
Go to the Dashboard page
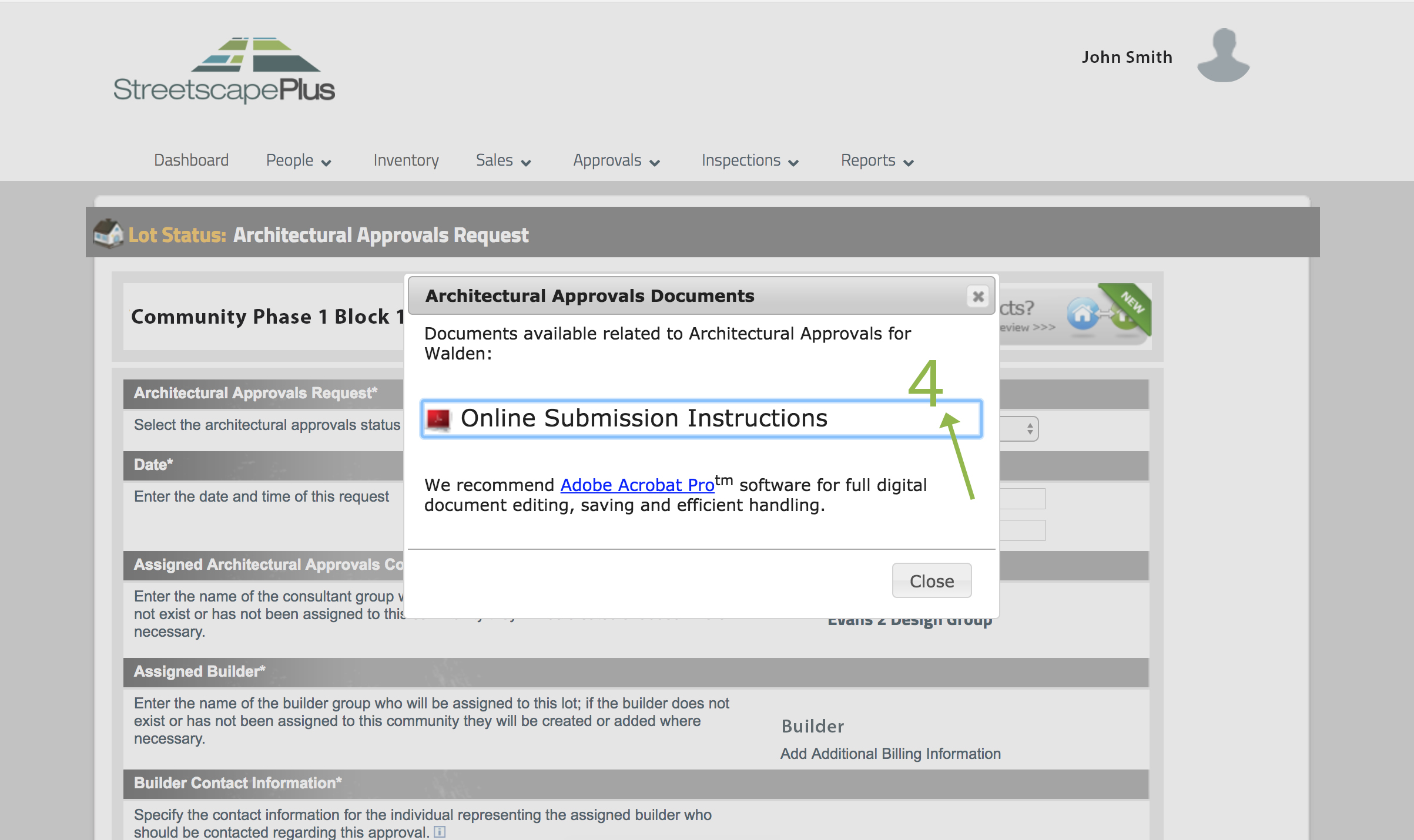[x=191, y=160]
